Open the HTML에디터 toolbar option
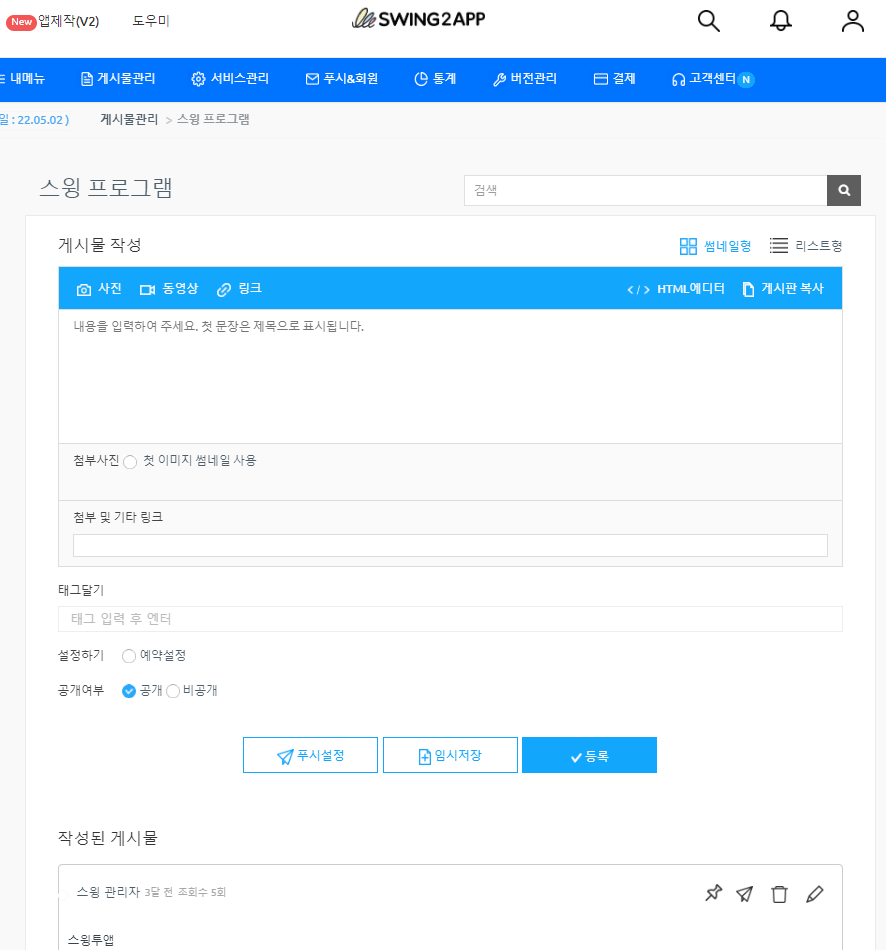Image resolution: width=886 pixels, height=950 pixels. [x=676, y=289]
